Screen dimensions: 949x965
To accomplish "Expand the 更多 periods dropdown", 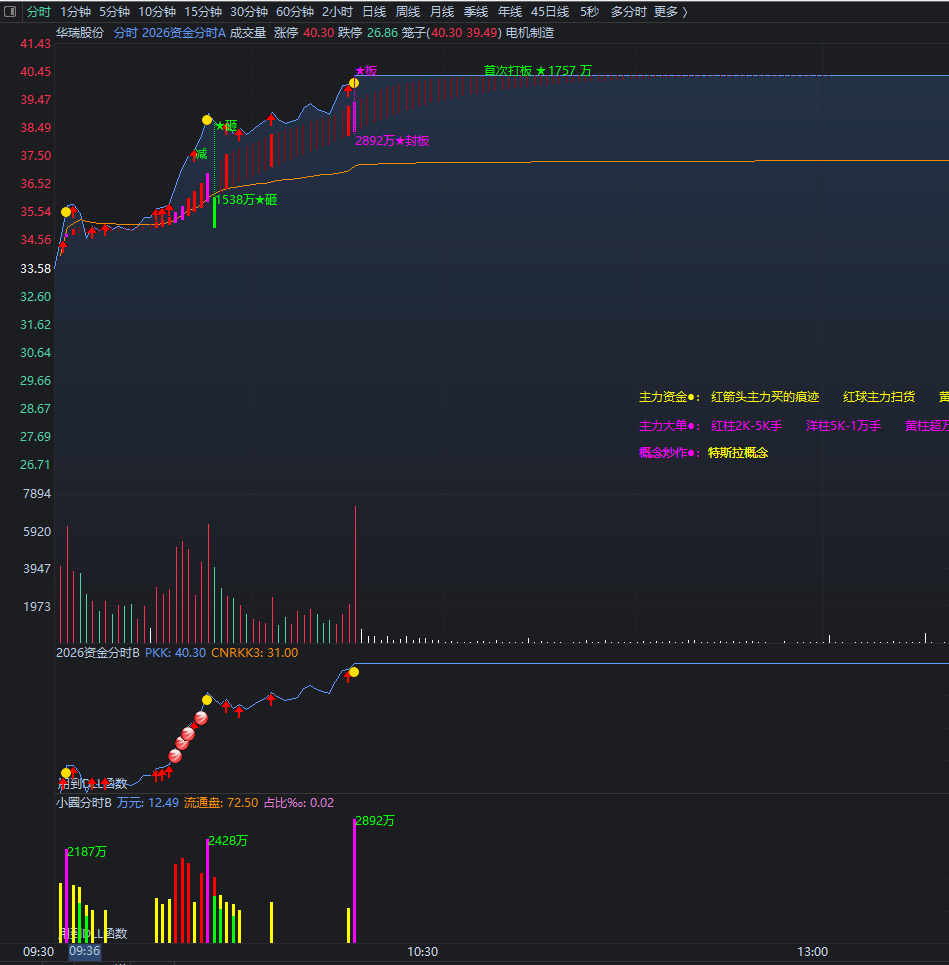I will [x=670, y=12].
